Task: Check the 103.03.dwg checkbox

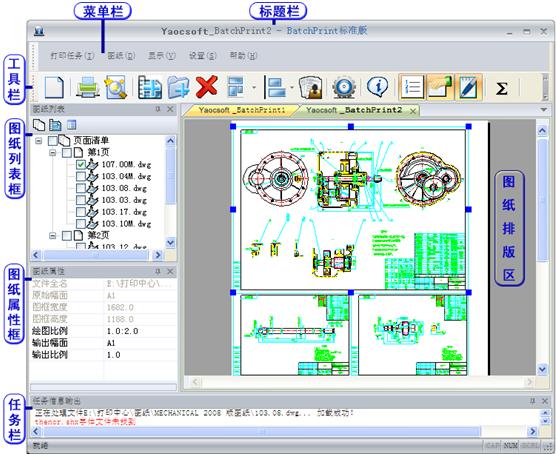Action: click(x=81, y=200)
